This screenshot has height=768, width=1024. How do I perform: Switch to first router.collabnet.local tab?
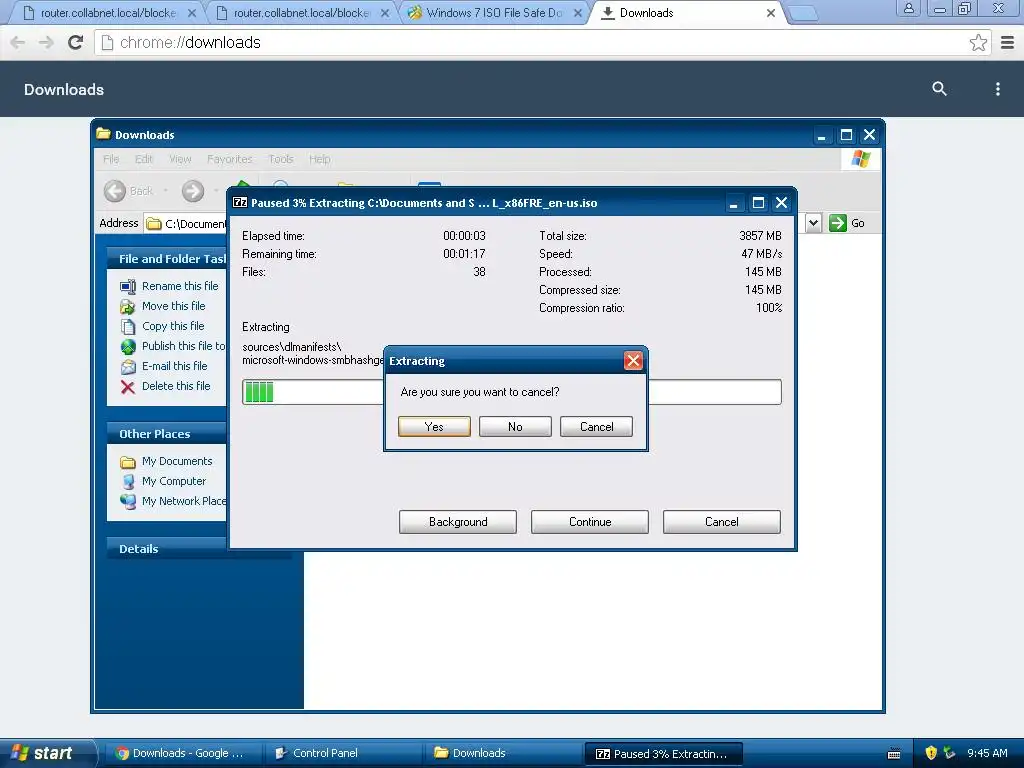coord(108,13)
